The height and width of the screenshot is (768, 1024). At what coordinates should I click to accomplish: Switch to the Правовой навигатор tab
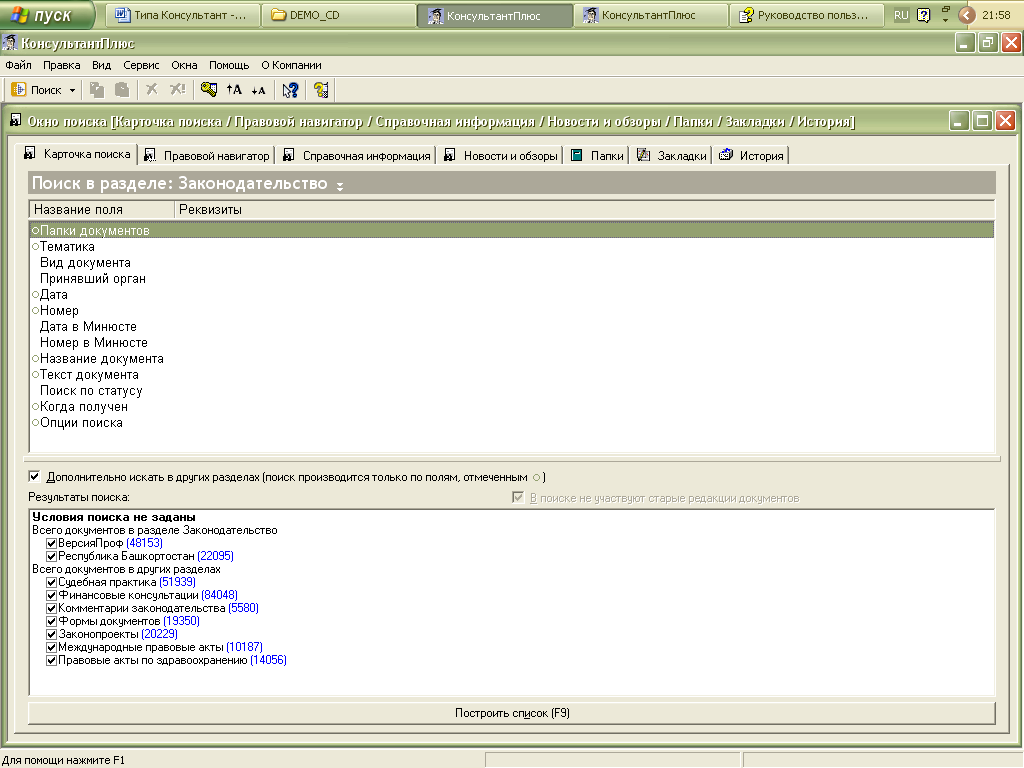click(x=207, y=155)
